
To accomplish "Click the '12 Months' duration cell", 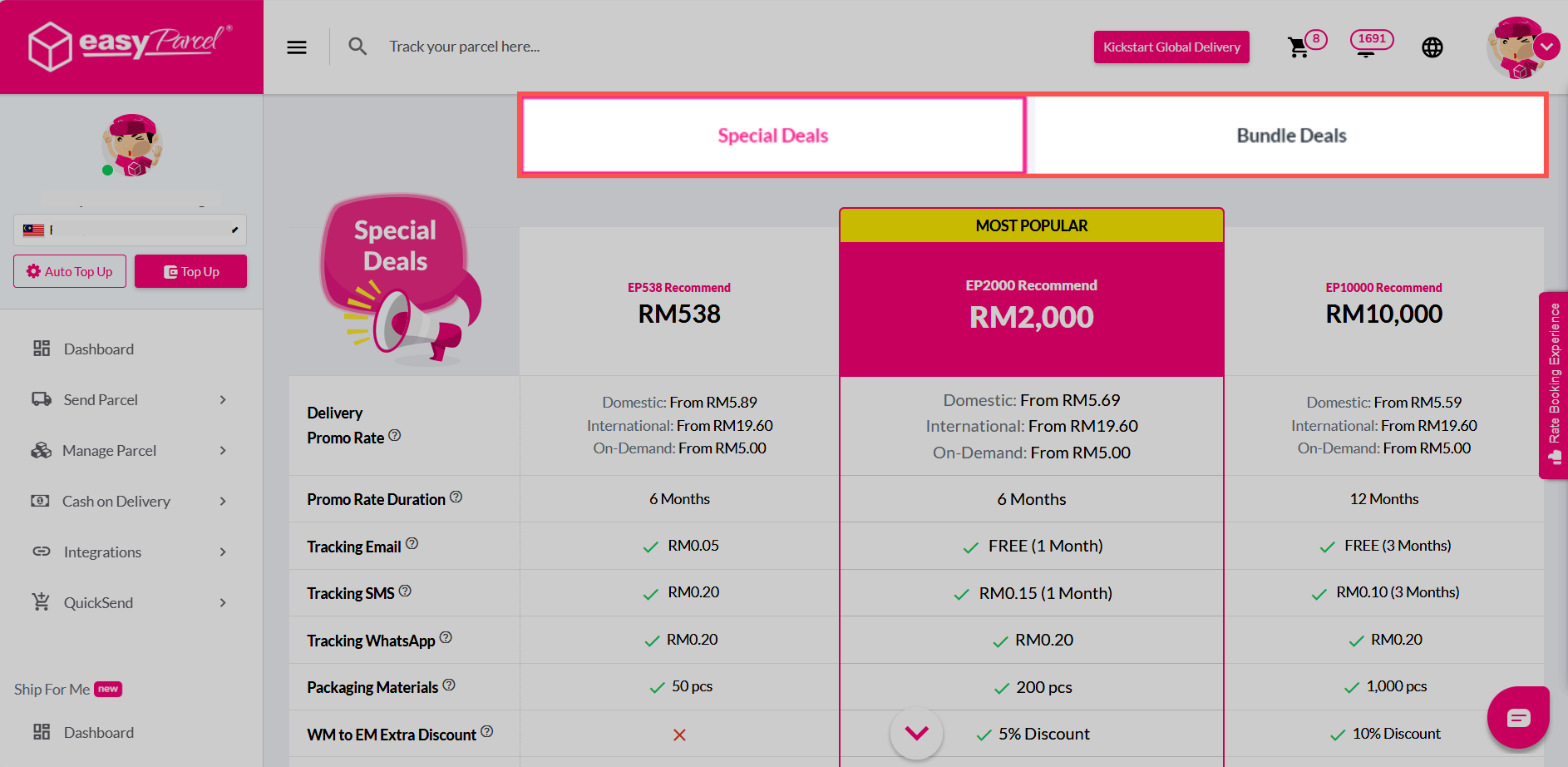I will click(1384, 499).
